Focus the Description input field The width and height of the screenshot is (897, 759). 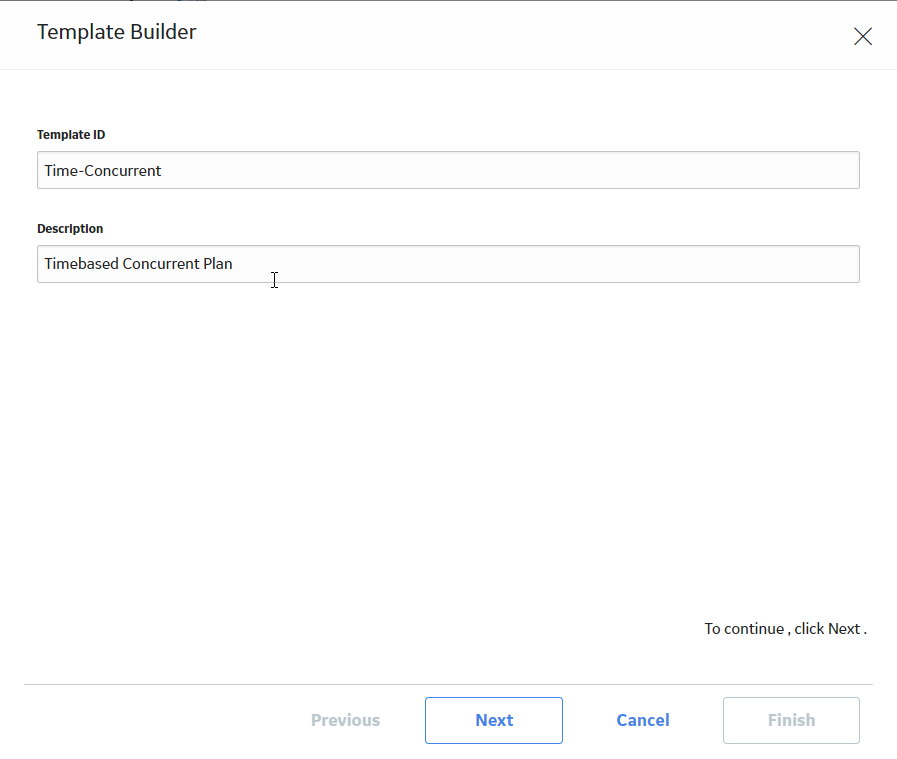448,264
